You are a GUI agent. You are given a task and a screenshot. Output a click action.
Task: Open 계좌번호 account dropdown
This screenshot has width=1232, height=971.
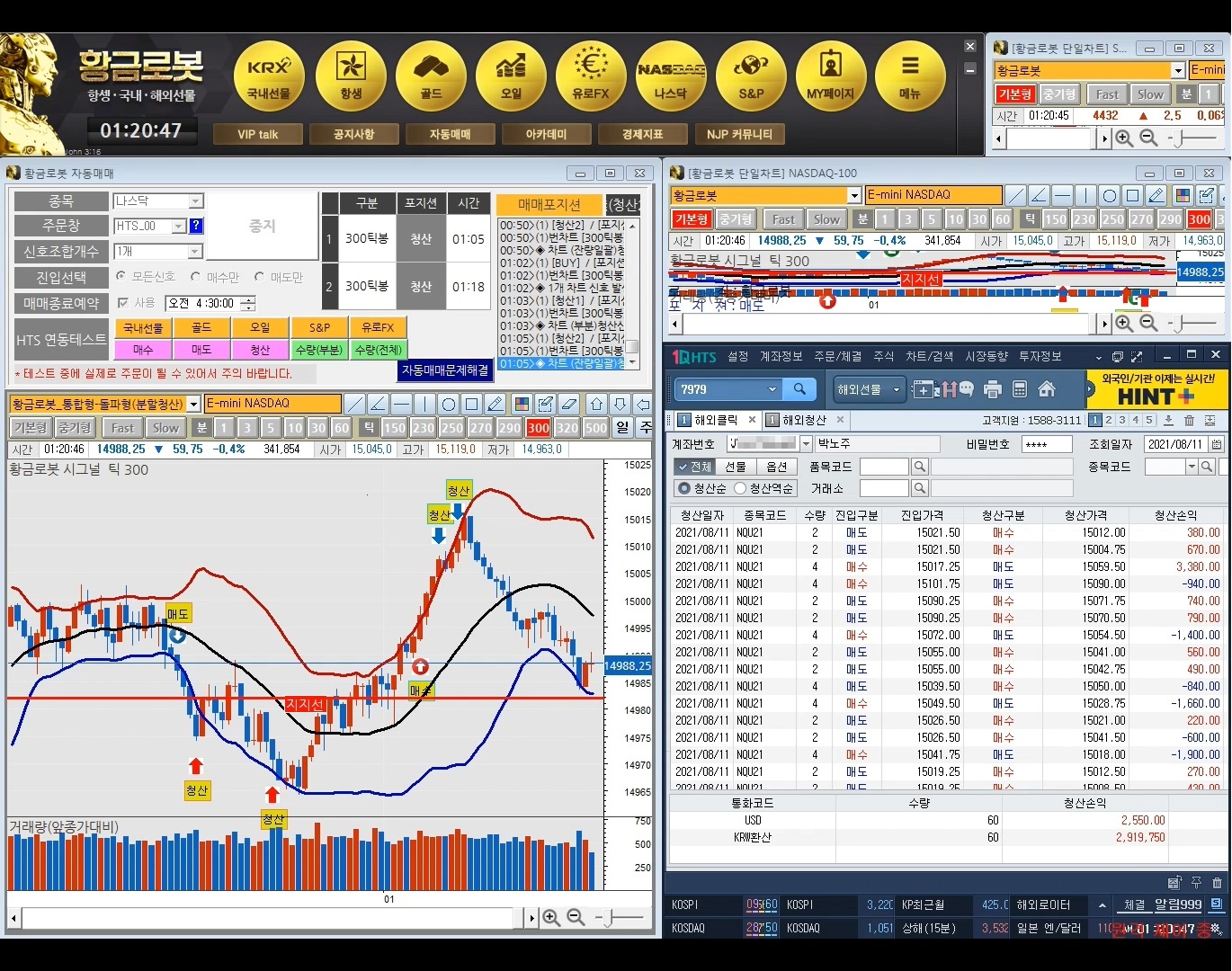click(806, 443)
